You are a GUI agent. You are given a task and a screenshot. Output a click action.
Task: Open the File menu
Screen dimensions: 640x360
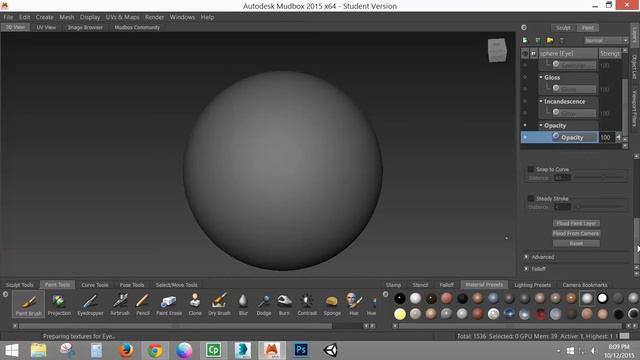9,17
